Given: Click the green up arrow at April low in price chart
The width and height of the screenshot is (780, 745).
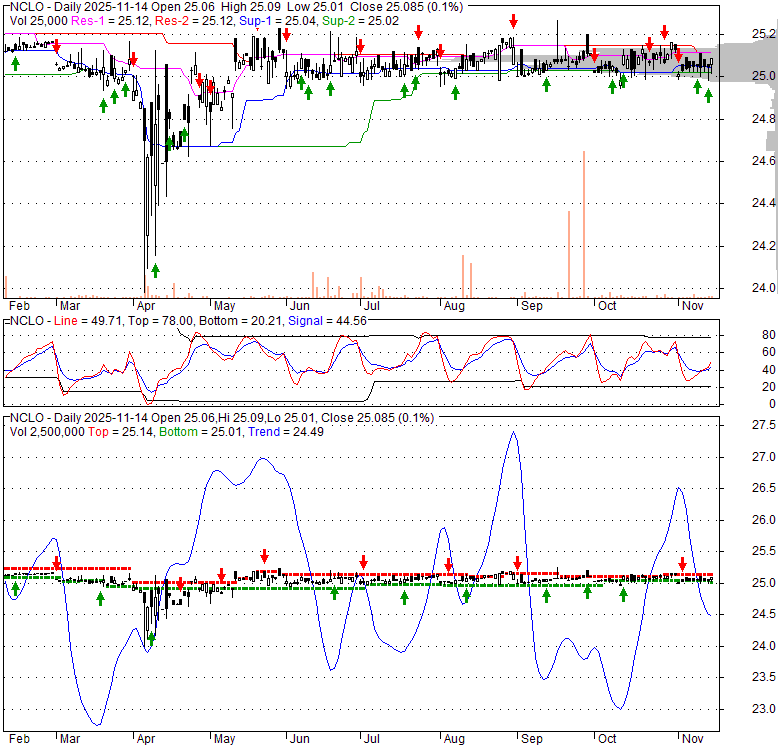Looking at the screenshot, I should tap(155, 269).
